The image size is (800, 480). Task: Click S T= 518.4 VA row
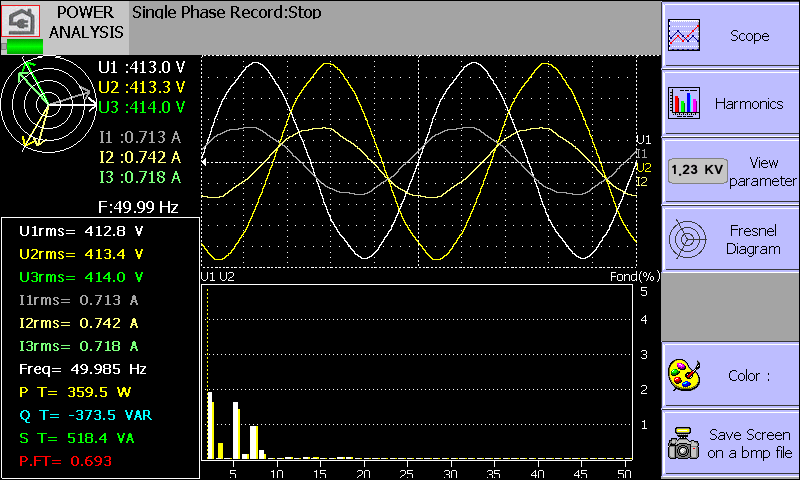coord(77,438)
